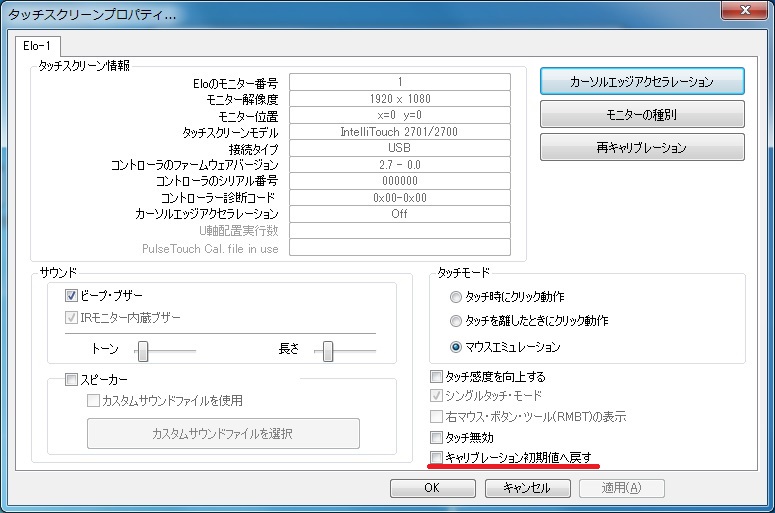
Task: Enable タッチ感度を向上する checkbox
Action: pyautogui.click(x=436, y=377)
